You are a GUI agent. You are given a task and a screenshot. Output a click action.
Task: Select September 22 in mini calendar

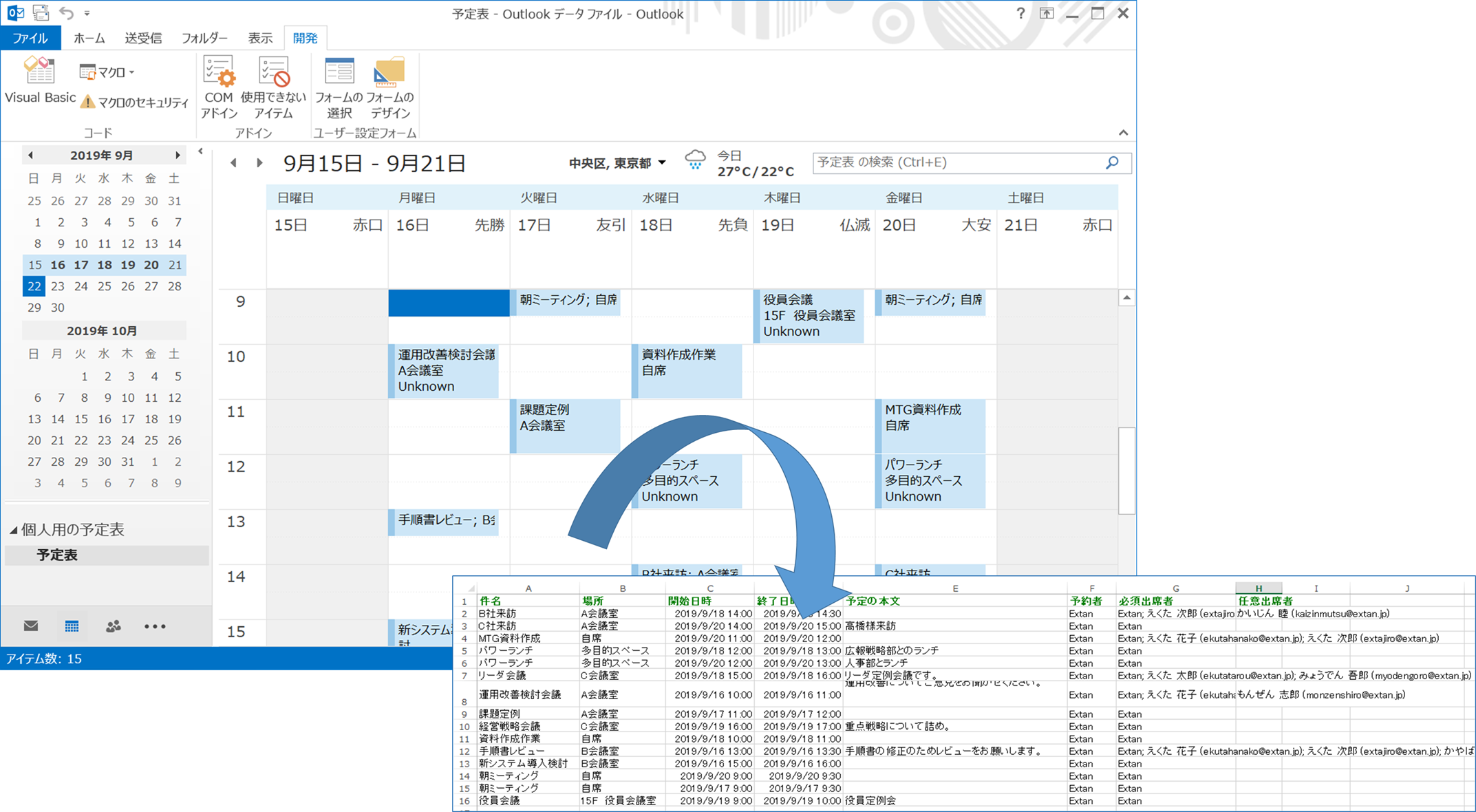click(x=34, y=286)
